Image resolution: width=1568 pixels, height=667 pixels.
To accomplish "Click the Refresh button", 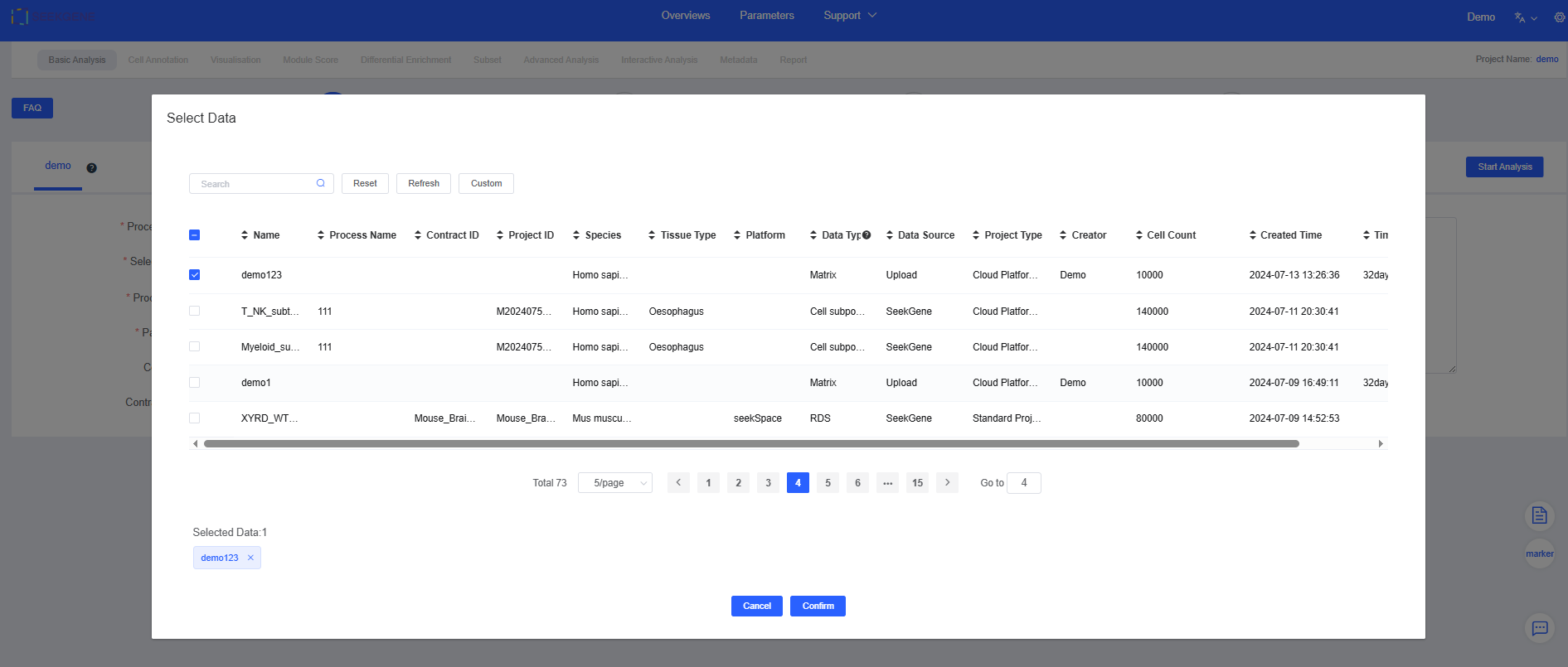I will tap(423, 183).
